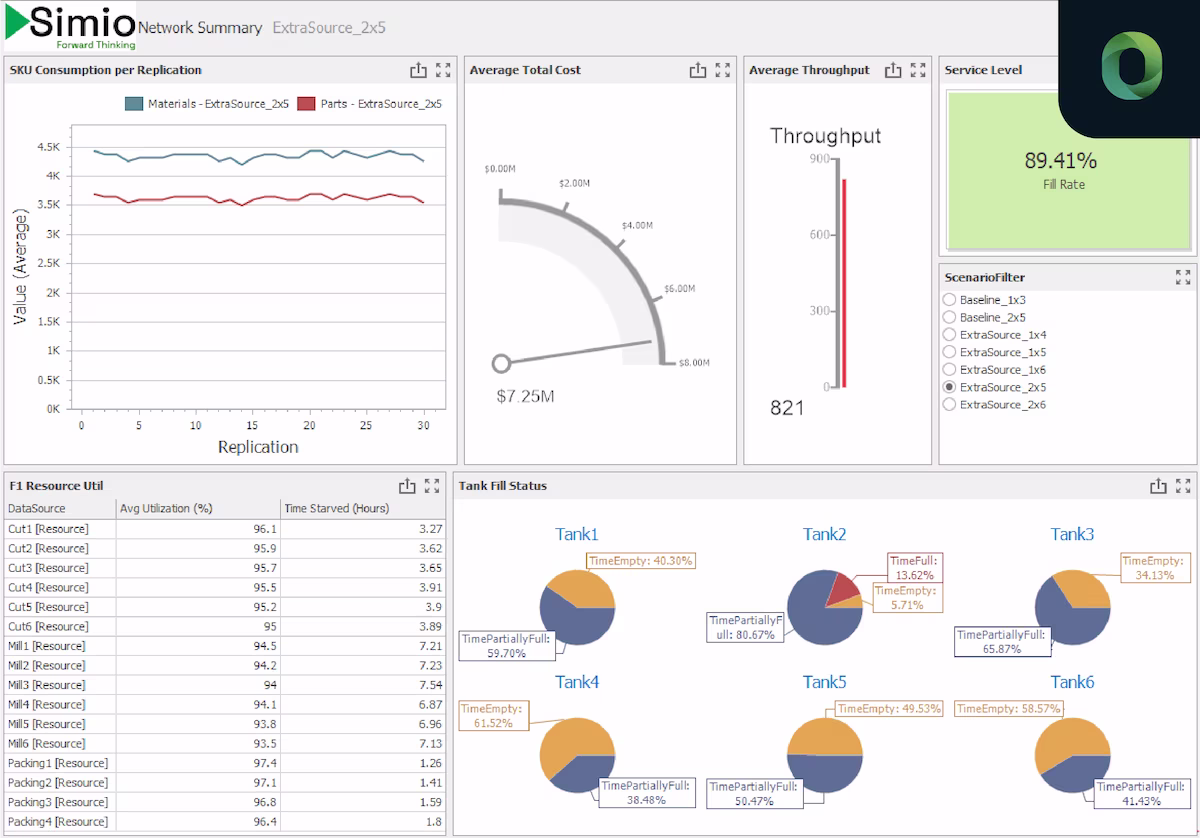Click the Packing4 [Resource] row label
1200x838 pixels.
[x=57, y=822]
